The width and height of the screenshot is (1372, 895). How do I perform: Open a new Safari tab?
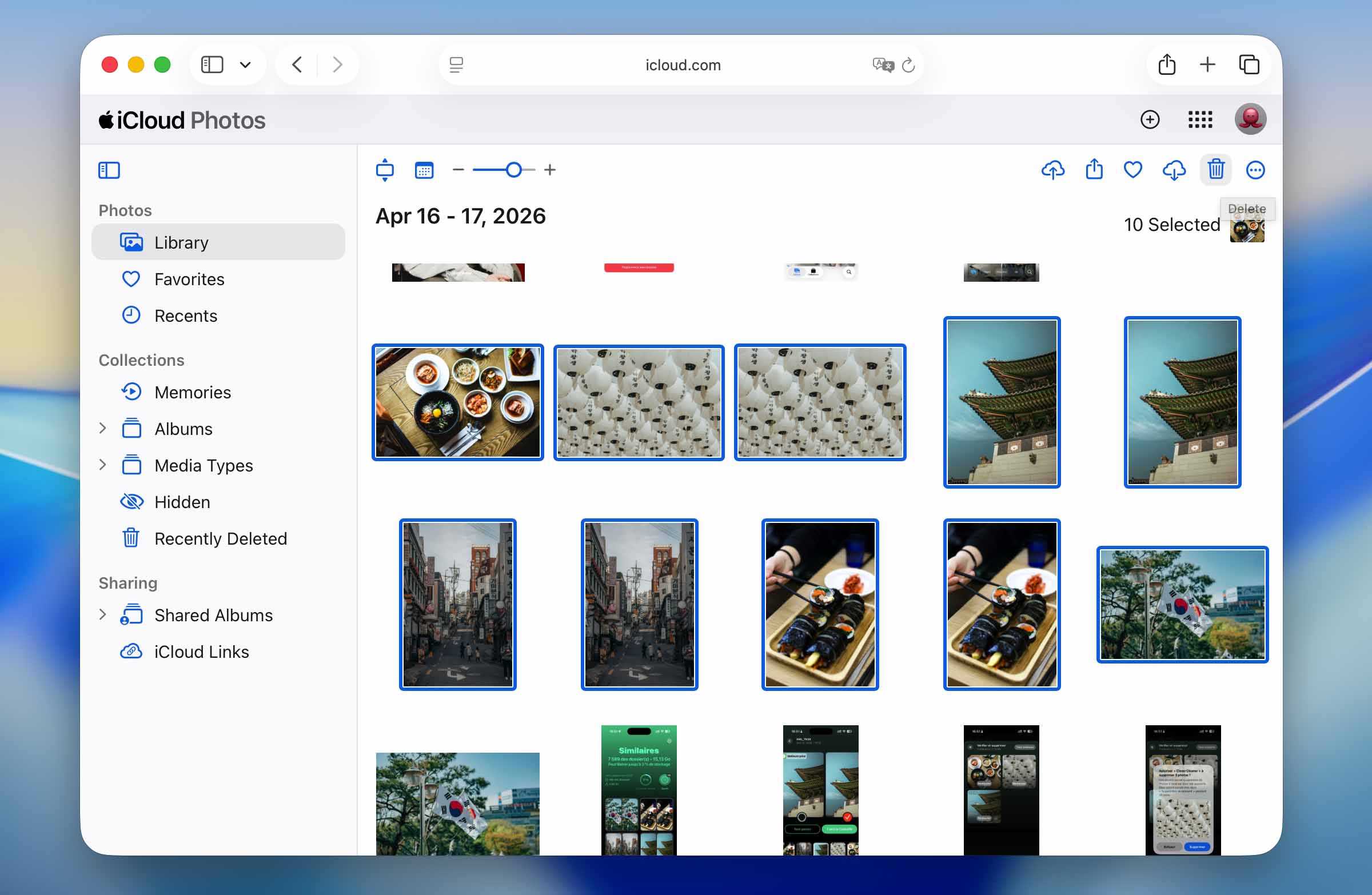1207,65
